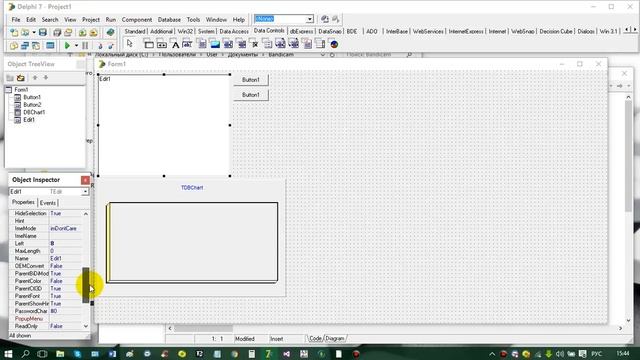The image size is (640, 360).
Task: Click the green Run arrow button
Action: pyautogui.click(x=67, y=46)
